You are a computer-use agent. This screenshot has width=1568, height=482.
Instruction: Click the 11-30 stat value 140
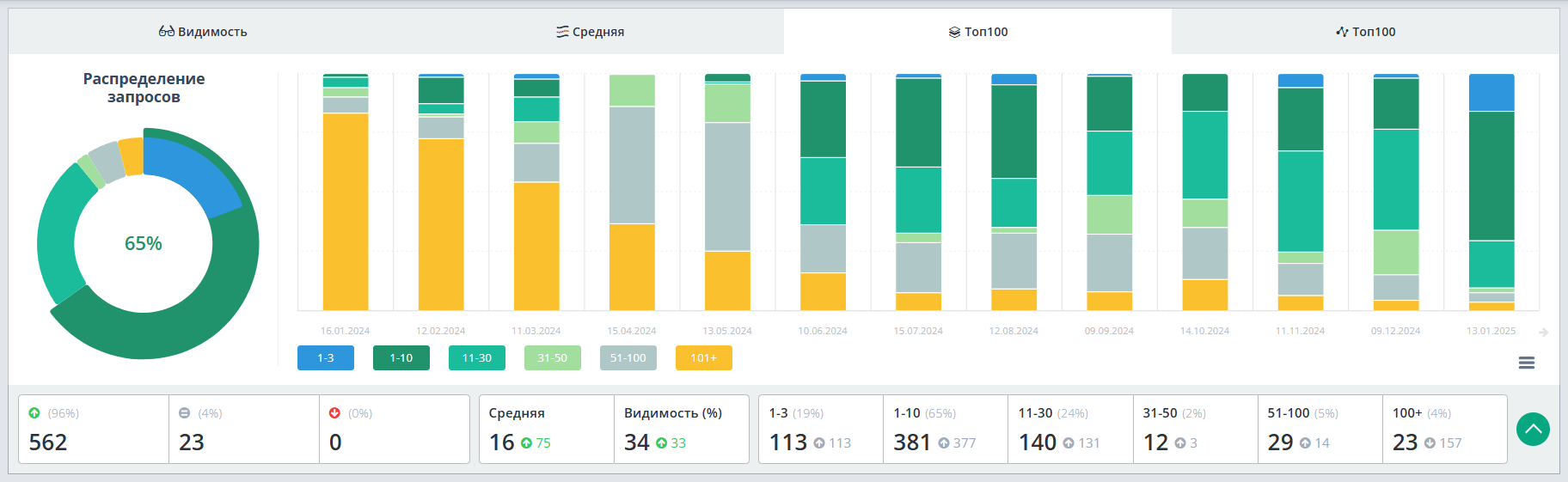point(1038,442)
